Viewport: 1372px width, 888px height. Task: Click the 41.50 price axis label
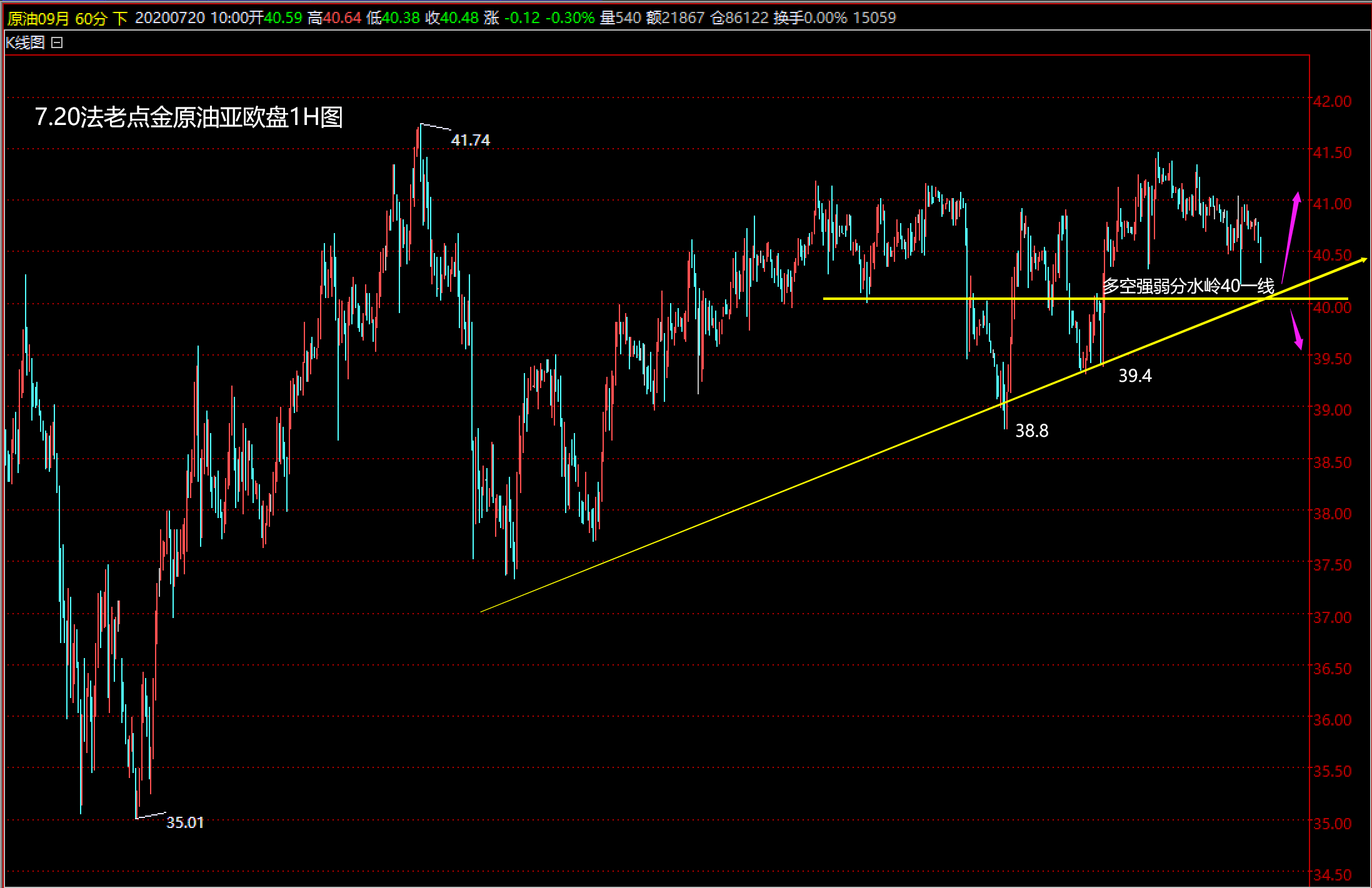(1332, 152)
